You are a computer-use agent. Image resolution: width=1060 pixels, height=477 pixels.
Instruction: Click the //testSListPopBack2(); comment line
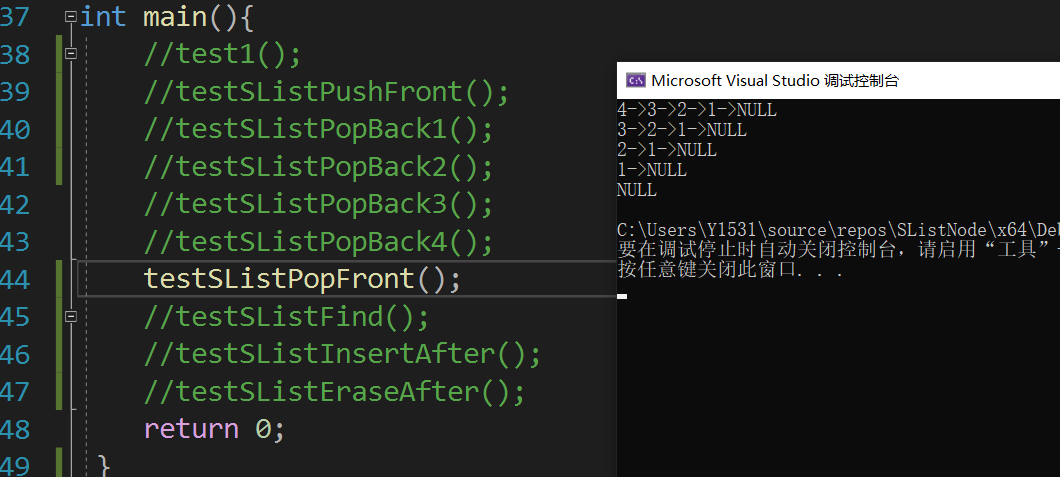[x=318, y=167]
